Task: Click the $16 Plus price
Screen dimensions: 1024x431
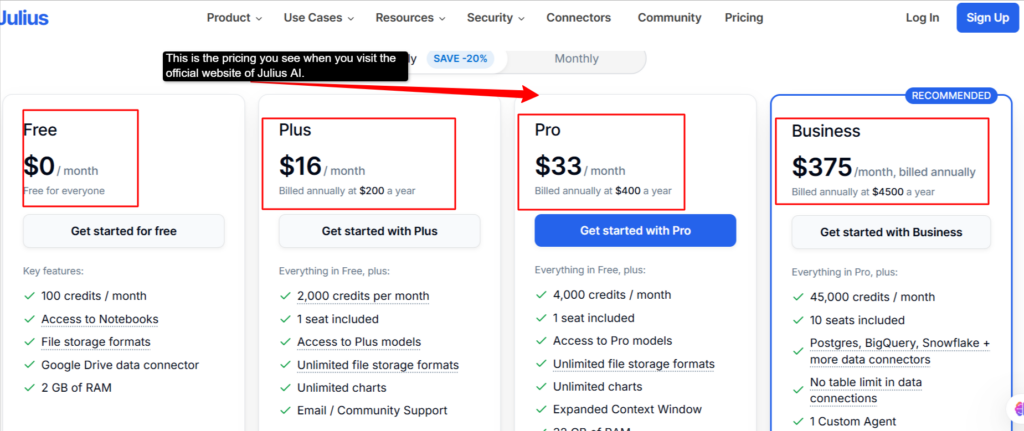Action: 300,166
